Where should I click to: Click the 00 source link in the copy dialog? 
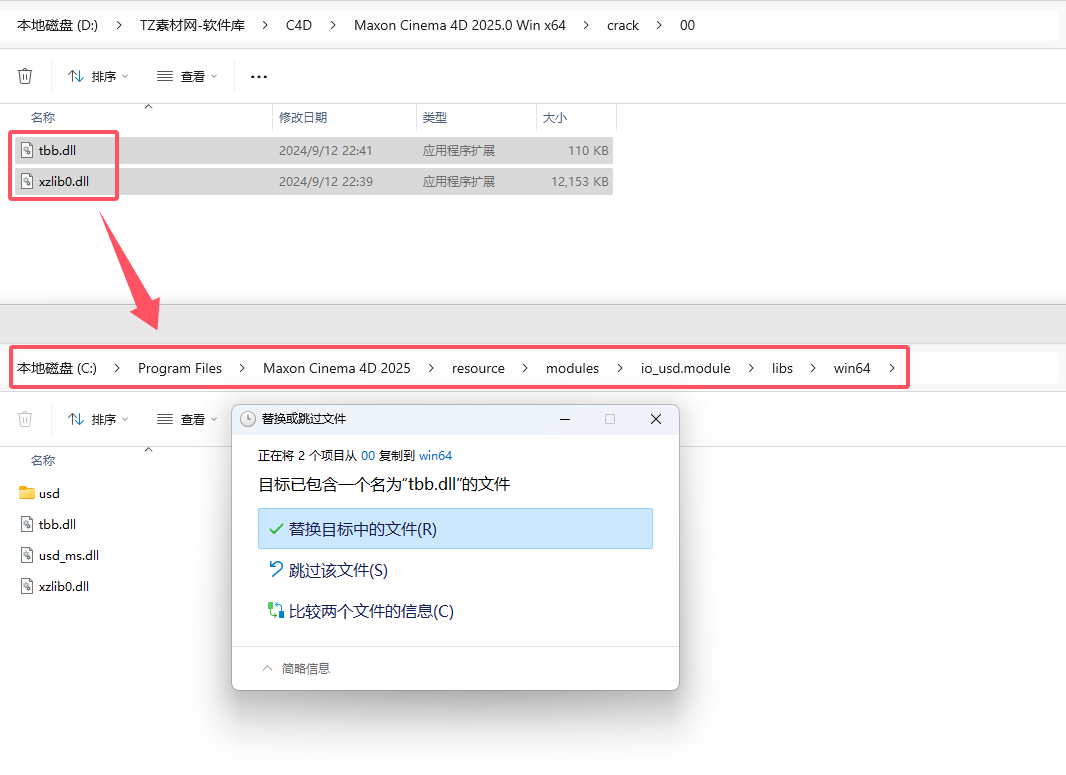(368, 455)
